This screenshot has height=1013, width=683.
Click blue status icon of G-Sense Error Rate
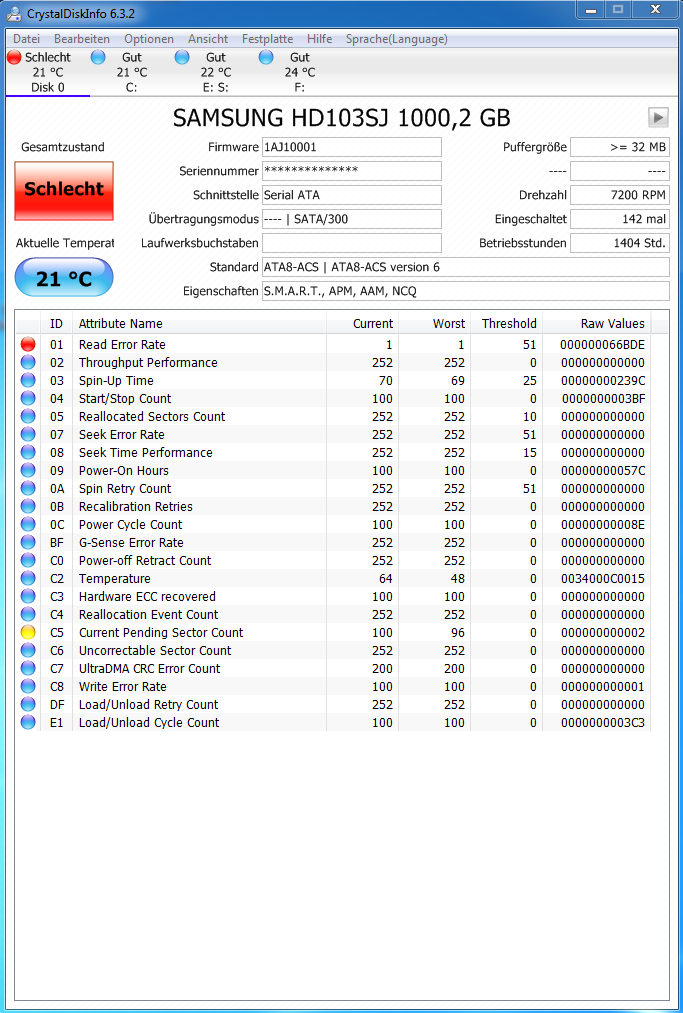coord(28,543)
